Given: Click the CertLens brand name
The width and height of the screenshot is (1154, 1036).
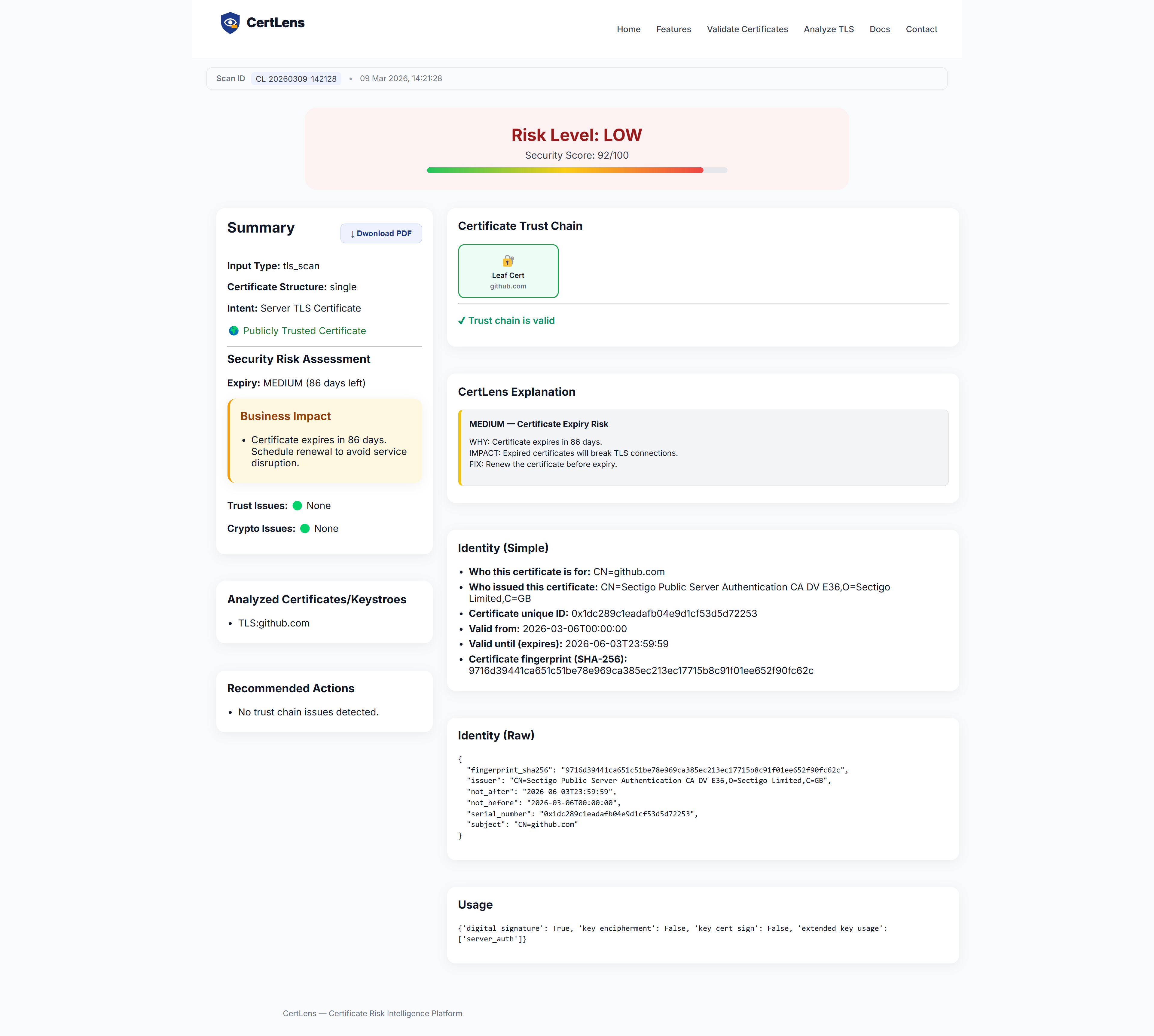Looking at the screenshot, I should tap(276, 23).
